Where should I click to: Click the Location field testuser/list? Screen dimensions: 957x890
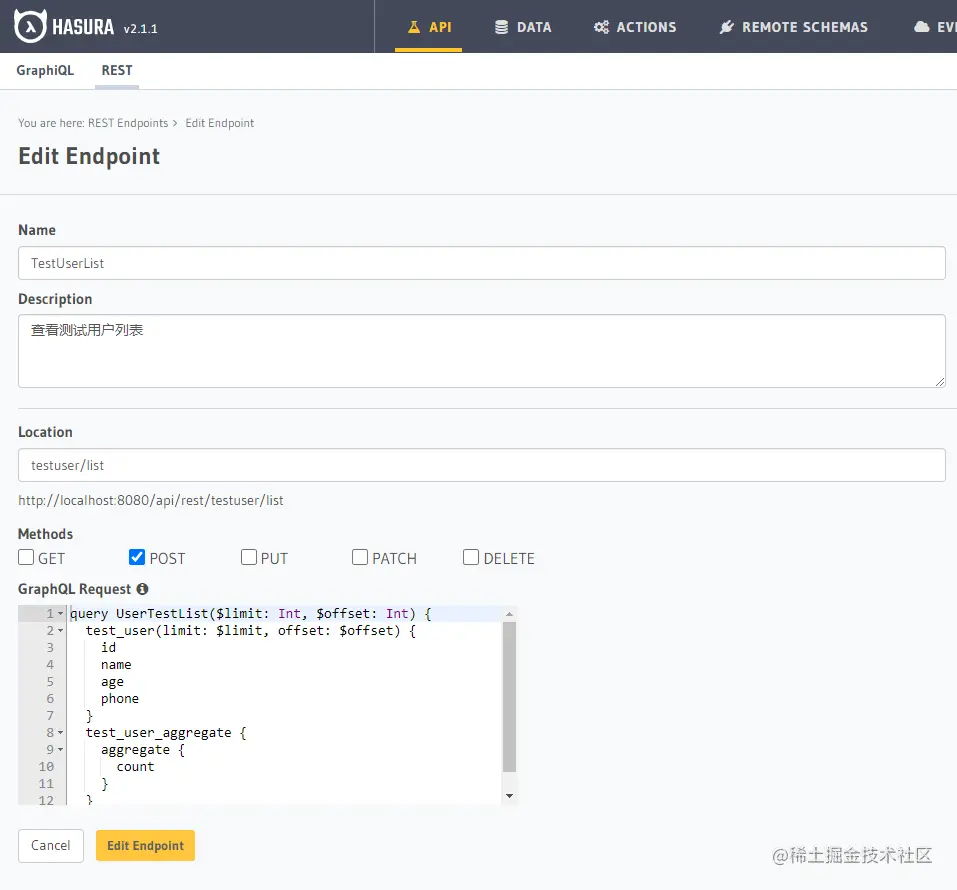[482, 465]
